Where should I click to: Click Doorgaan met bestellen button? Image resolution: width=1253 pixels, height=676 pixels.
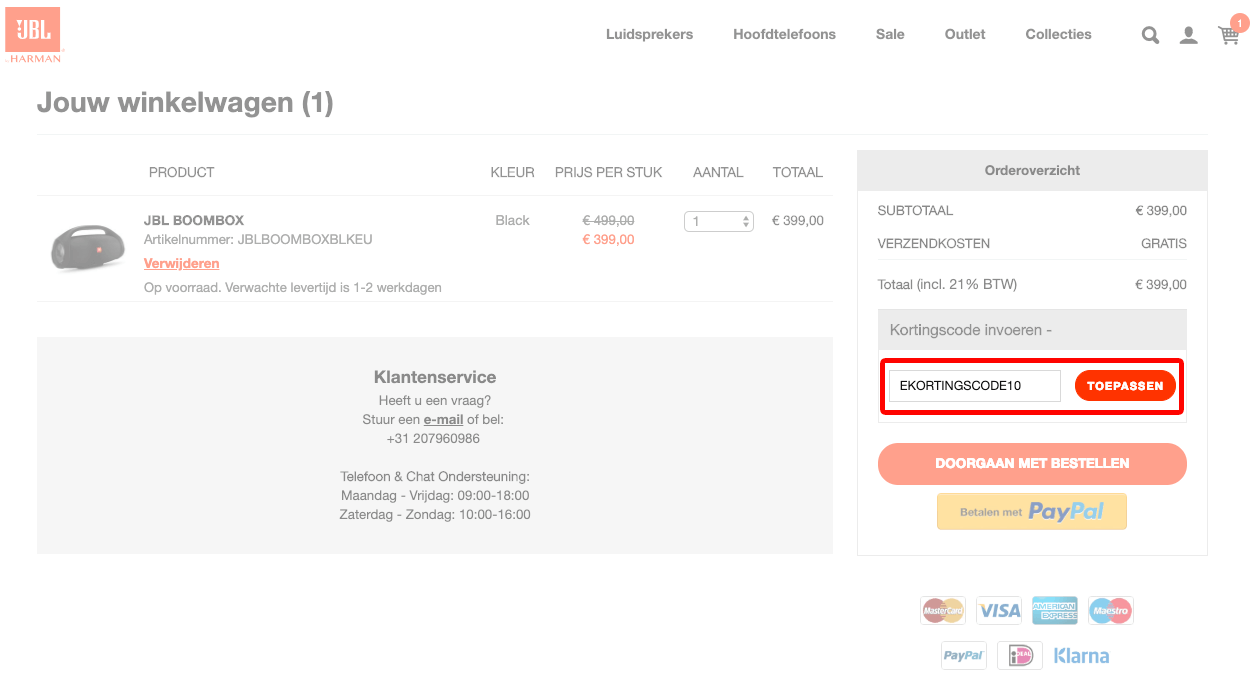coord(1032,464)
